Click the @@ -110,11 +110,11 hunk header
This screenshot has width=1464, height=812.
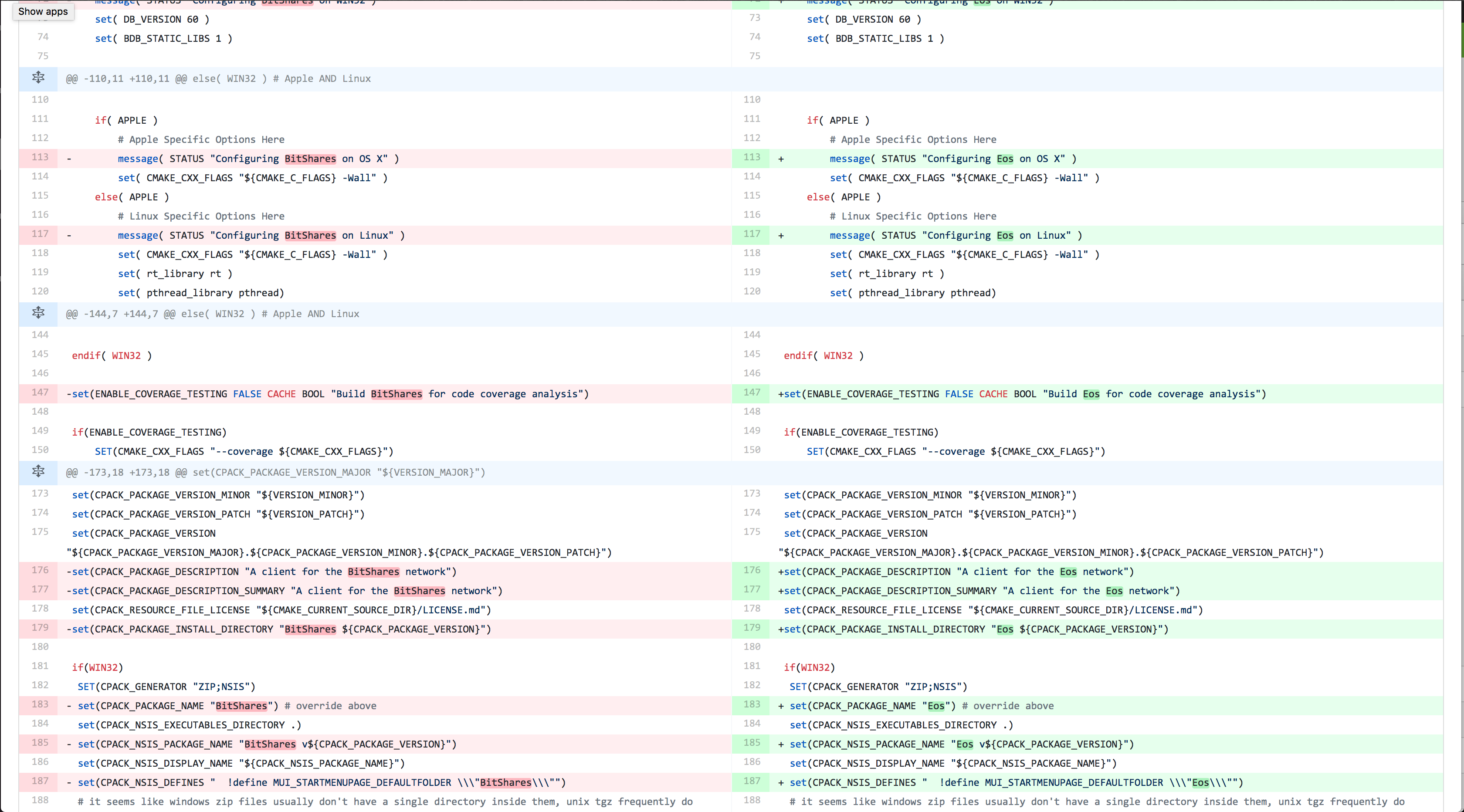pyautogui.click(x=218, y=79)
